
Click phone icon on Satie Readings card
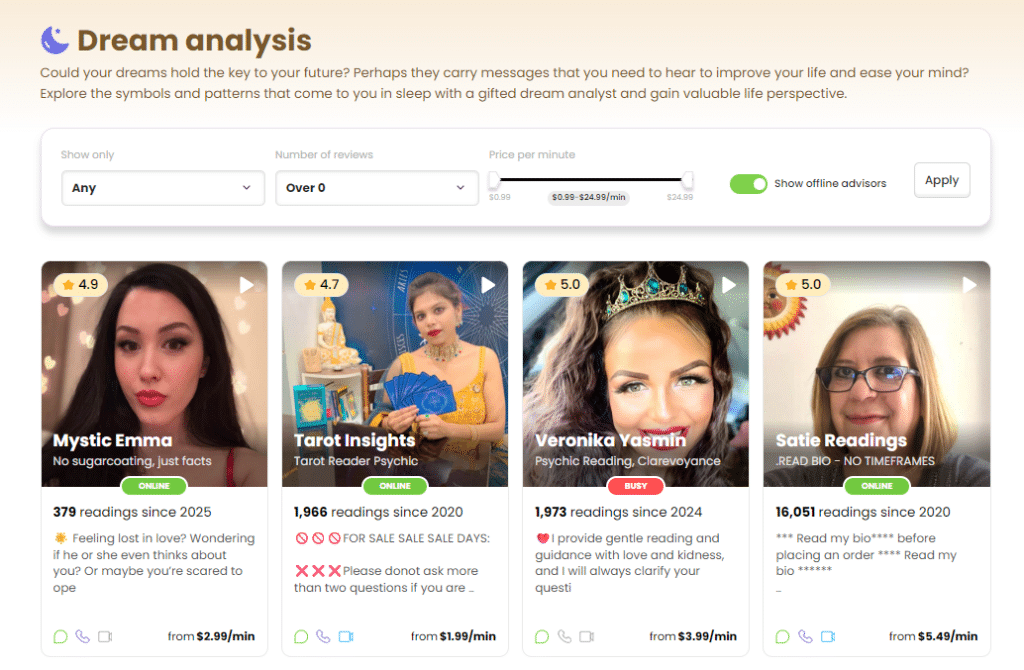[805, 636]
